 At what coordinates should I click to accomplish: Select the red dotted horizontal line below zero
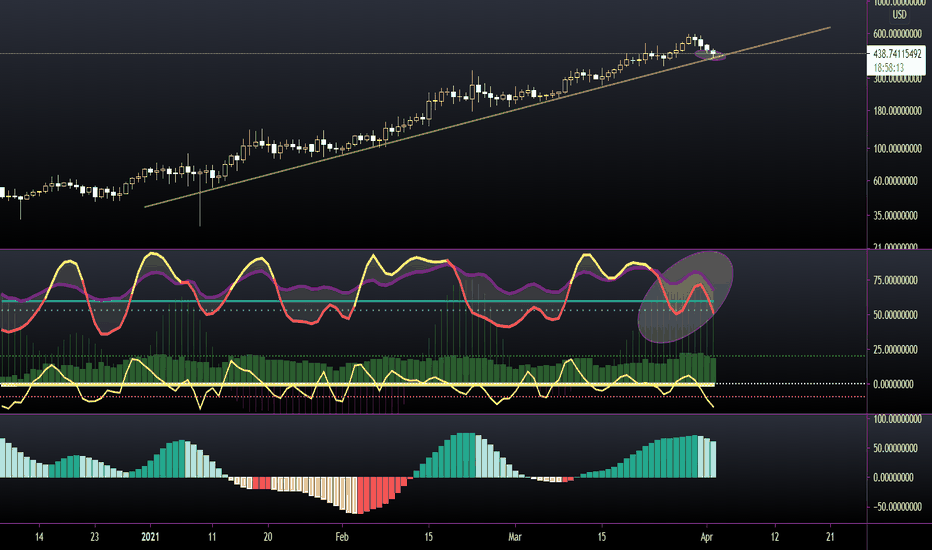tap(433, 397)
